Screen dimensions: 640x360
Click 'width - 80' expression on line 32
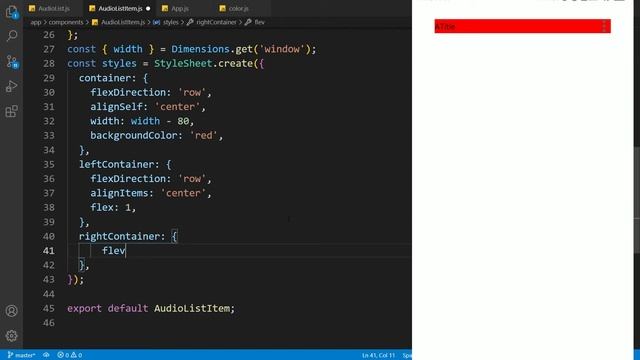(x=160, y=121)
